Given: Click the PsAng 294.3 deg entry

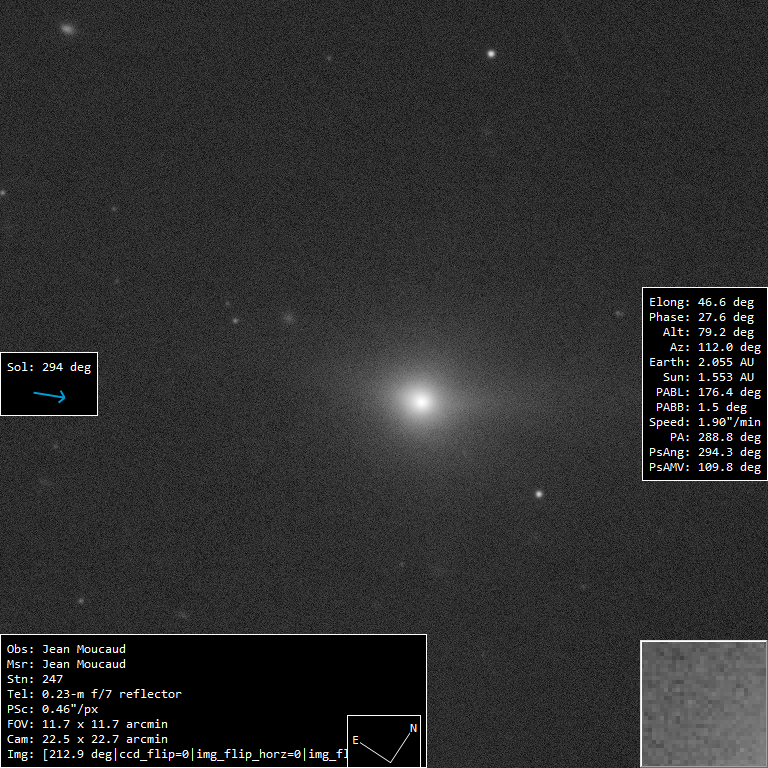Looking at the screenshot, I should click(x=704, y=452).
